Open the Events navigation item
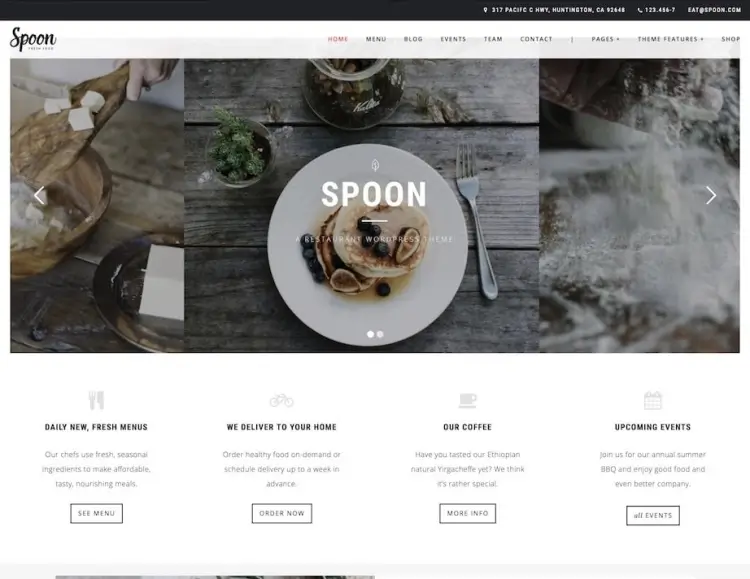 pyautogui.click(x=453, y=39)
